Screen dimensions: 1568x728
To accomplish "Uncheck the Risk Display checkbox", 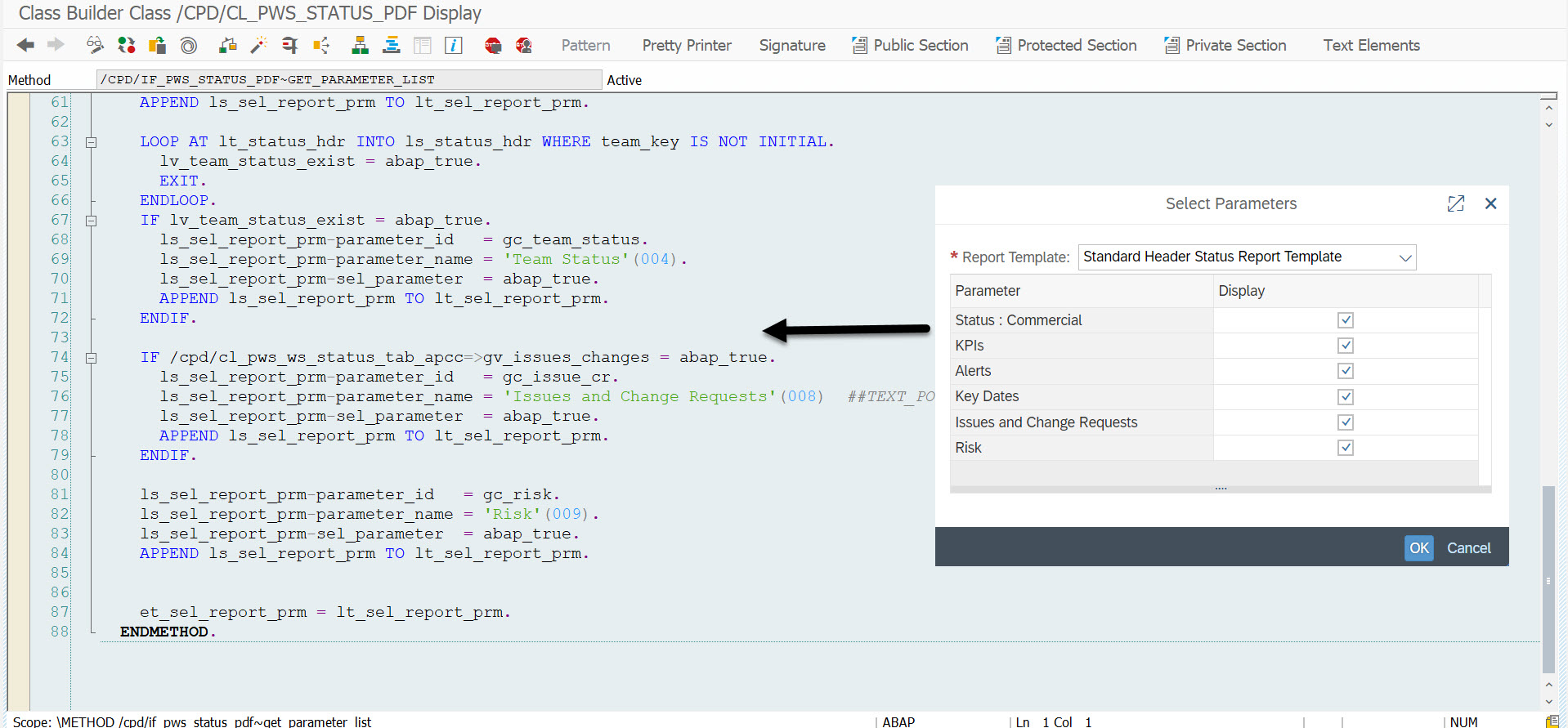I will click(x=1346, y=448).
